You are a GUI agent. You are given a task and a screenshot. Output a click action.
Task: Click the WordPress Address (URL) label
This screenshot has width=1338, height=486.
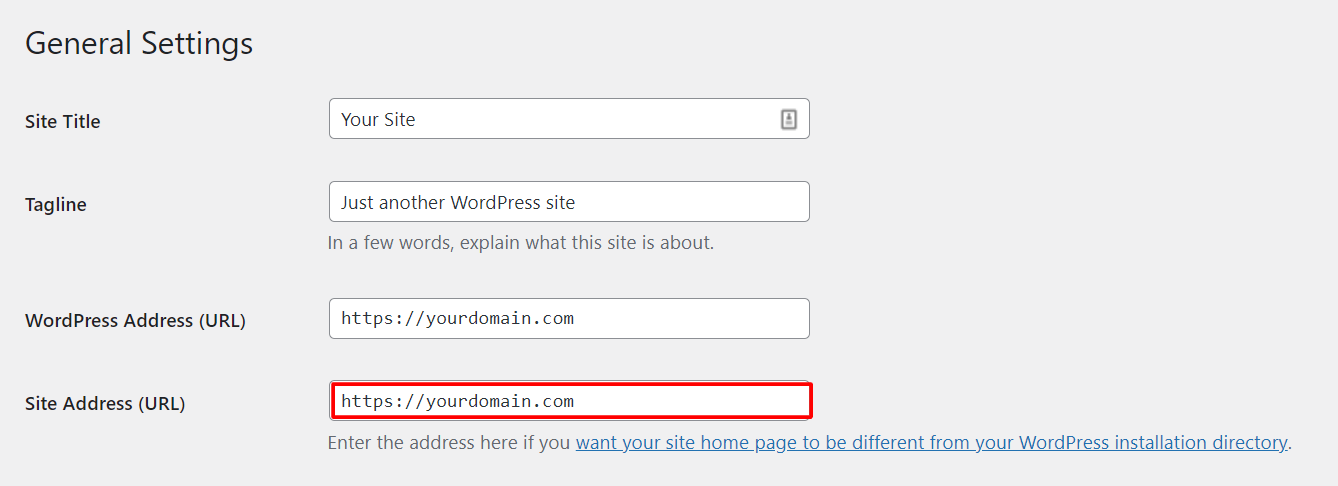tap(135, 321)
